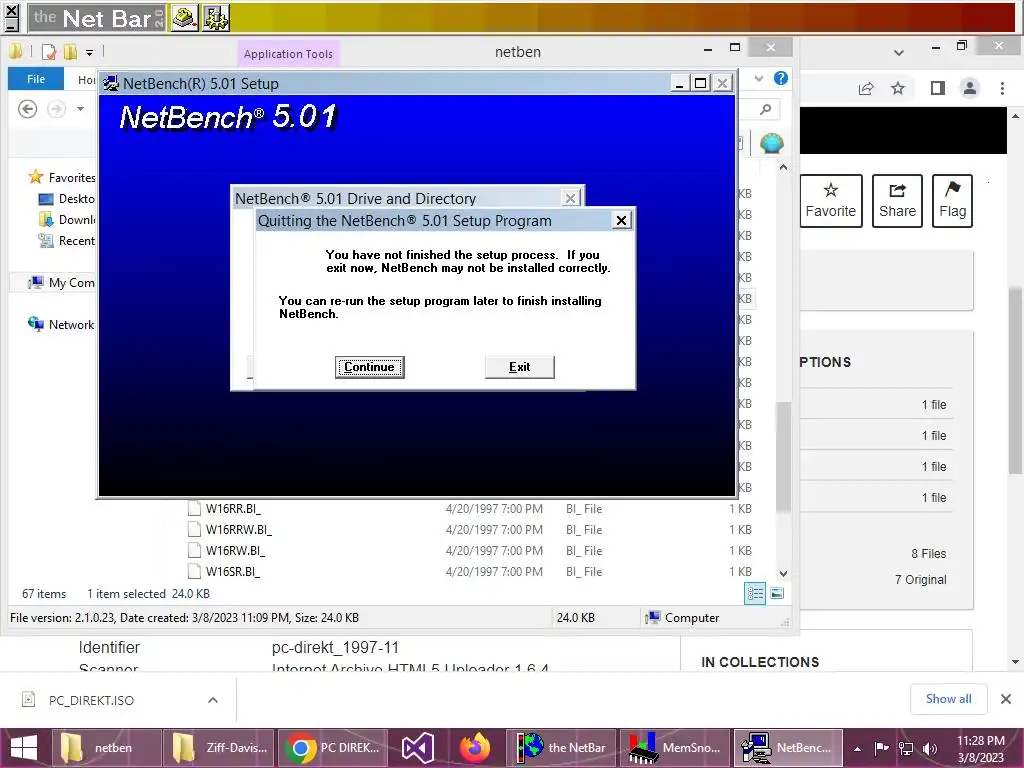Click the gear Net Bar tool icon
1024x768 pixels.
pos(216,18)
